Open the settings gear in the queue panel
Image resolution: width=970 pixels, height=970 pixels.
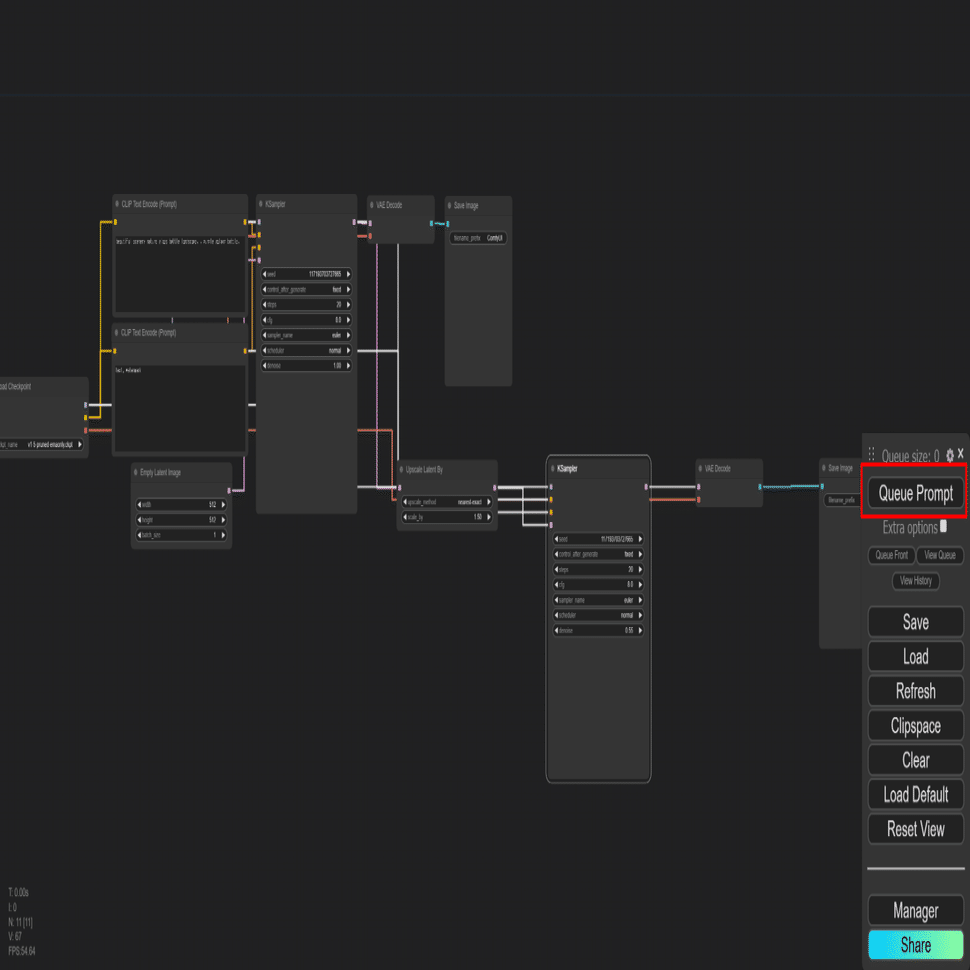tap(950, 456)
